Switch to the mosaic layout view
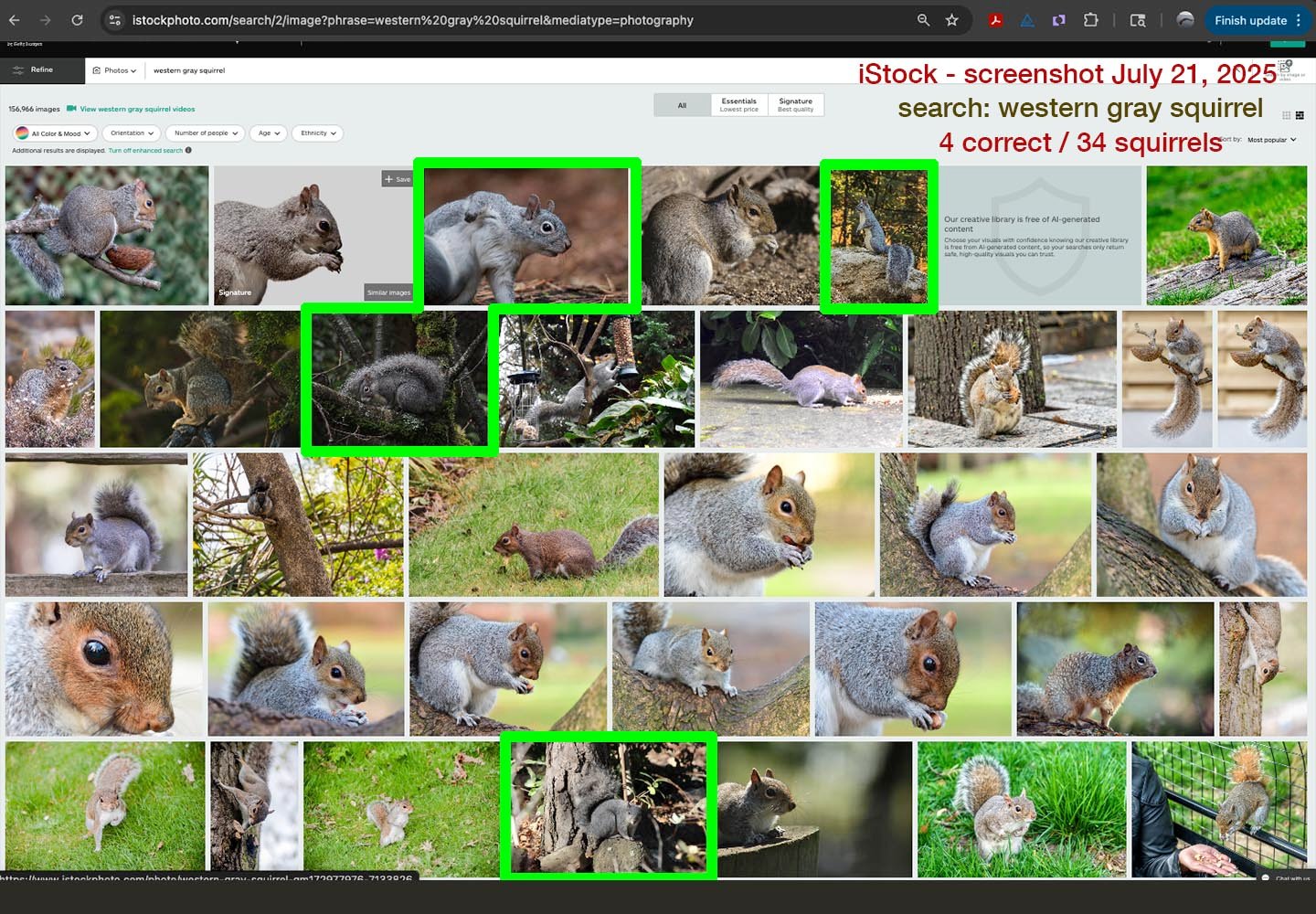The image size is (1316, 914). [1300, 115]
